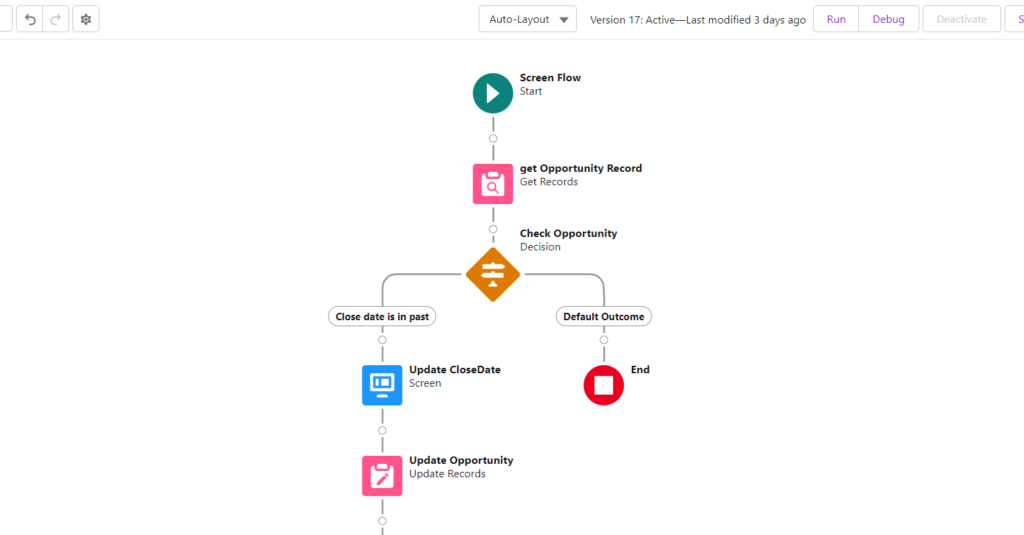Viewport: 1024px width, 535px height.
Task: Open the get Opportunity Record element
Action: [492, 184]
